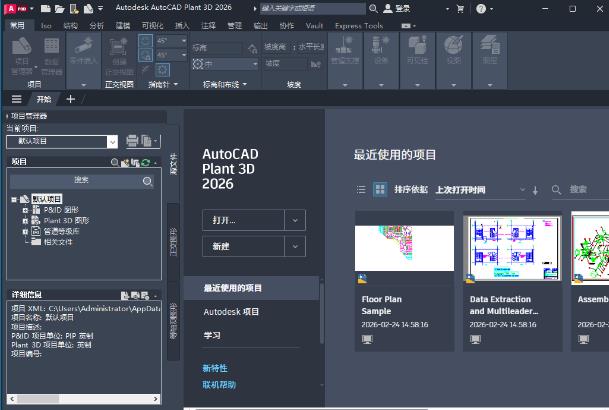Open the Data Extraction and Multileader thumbnail
The image size is (609, 410).
(513, 248)
